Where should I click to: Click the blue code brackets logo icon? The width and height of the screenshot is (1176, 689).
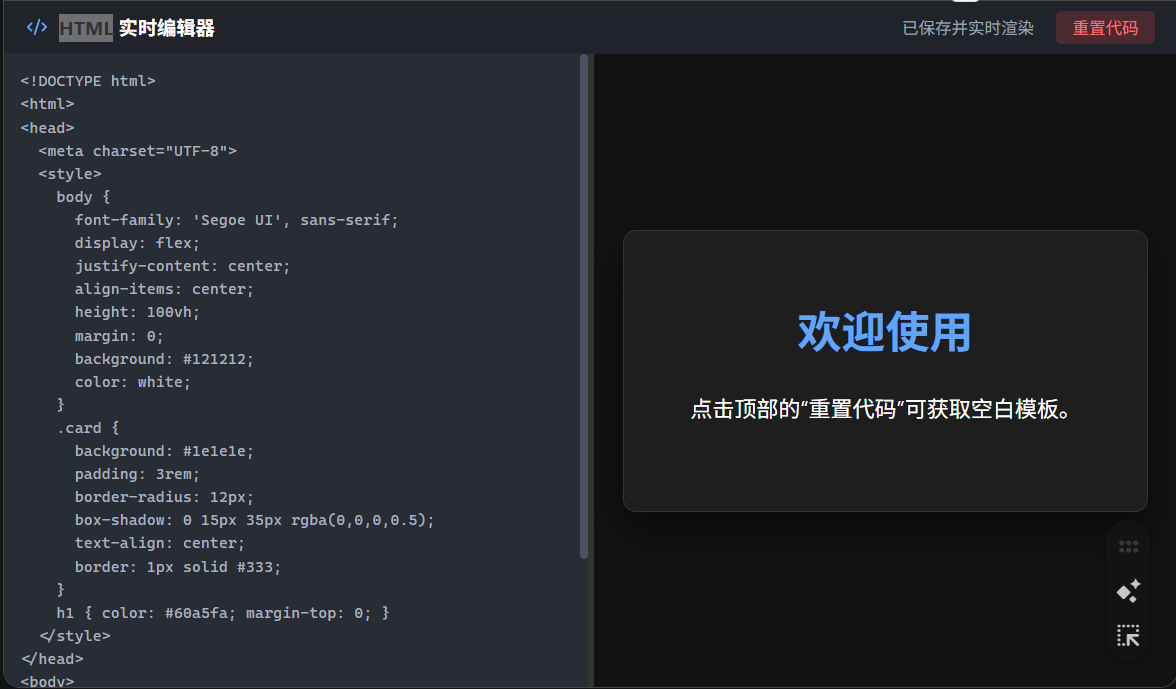[37, 28]
